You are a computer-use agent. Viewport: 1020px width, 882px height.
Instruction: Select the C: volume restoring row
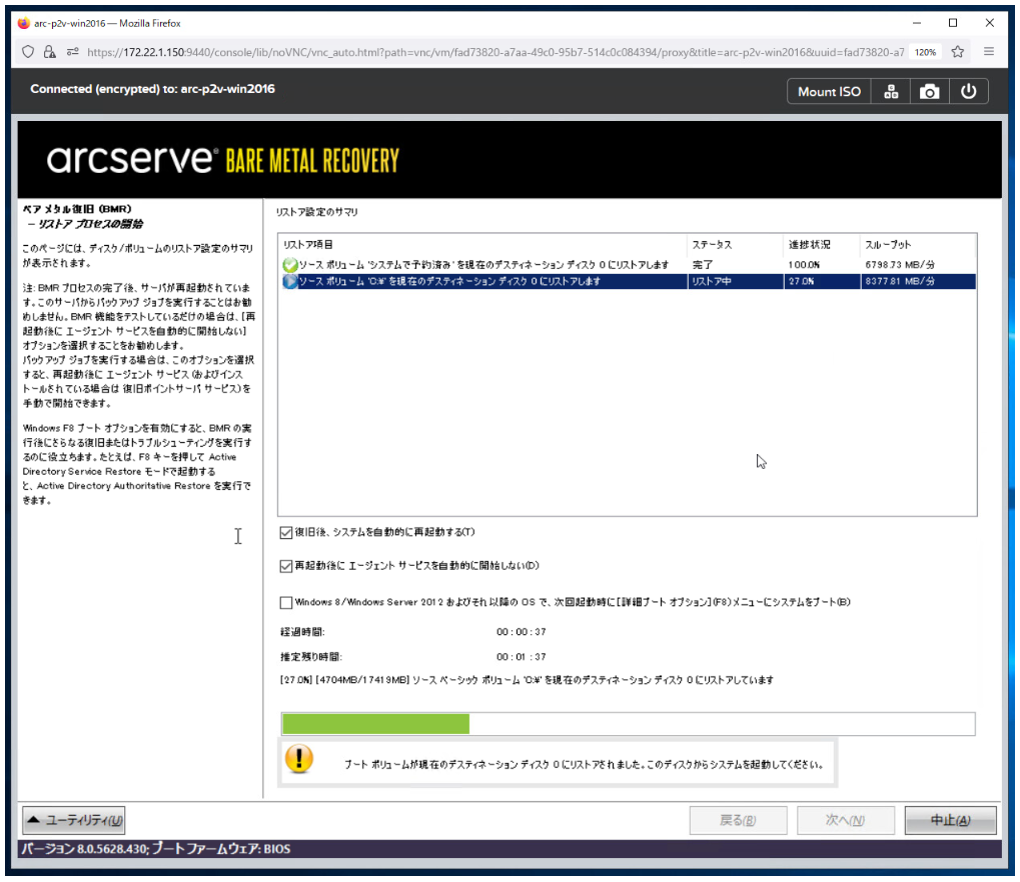click(628, 281)
